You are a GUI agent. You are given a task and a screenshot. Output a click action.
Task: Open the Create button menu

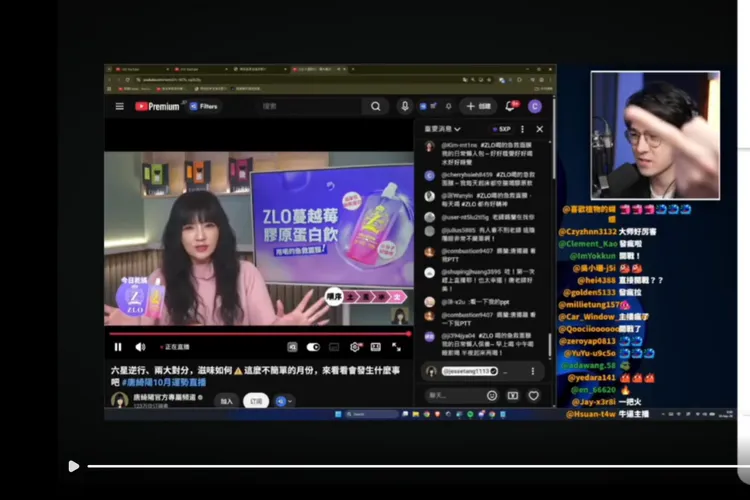point(478,106)
